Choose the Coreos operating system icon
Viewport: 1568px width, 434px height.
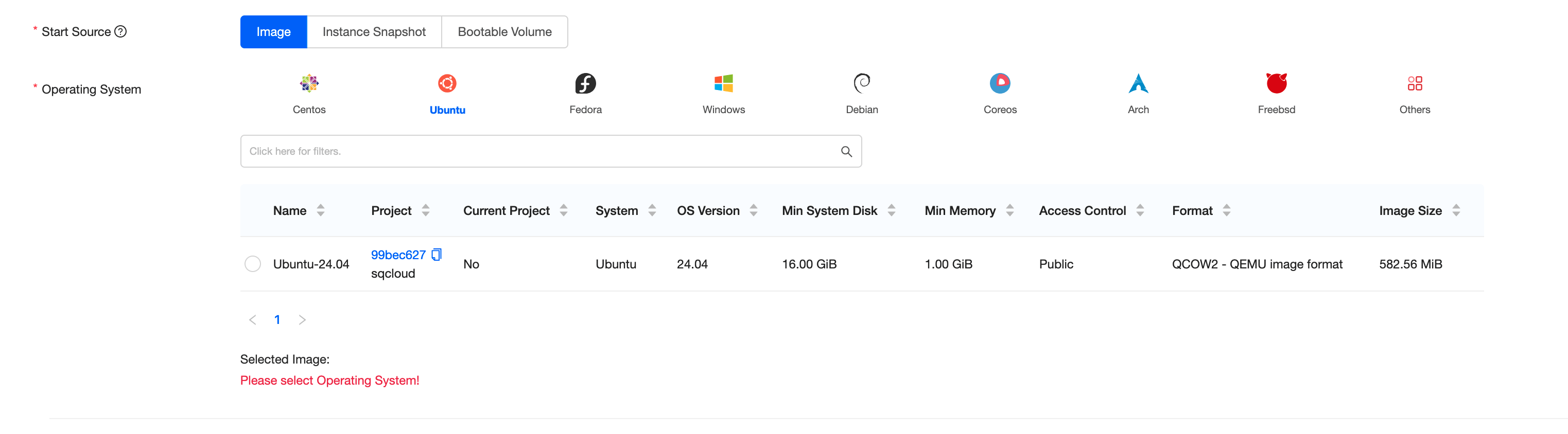[x=1000, y=83]
